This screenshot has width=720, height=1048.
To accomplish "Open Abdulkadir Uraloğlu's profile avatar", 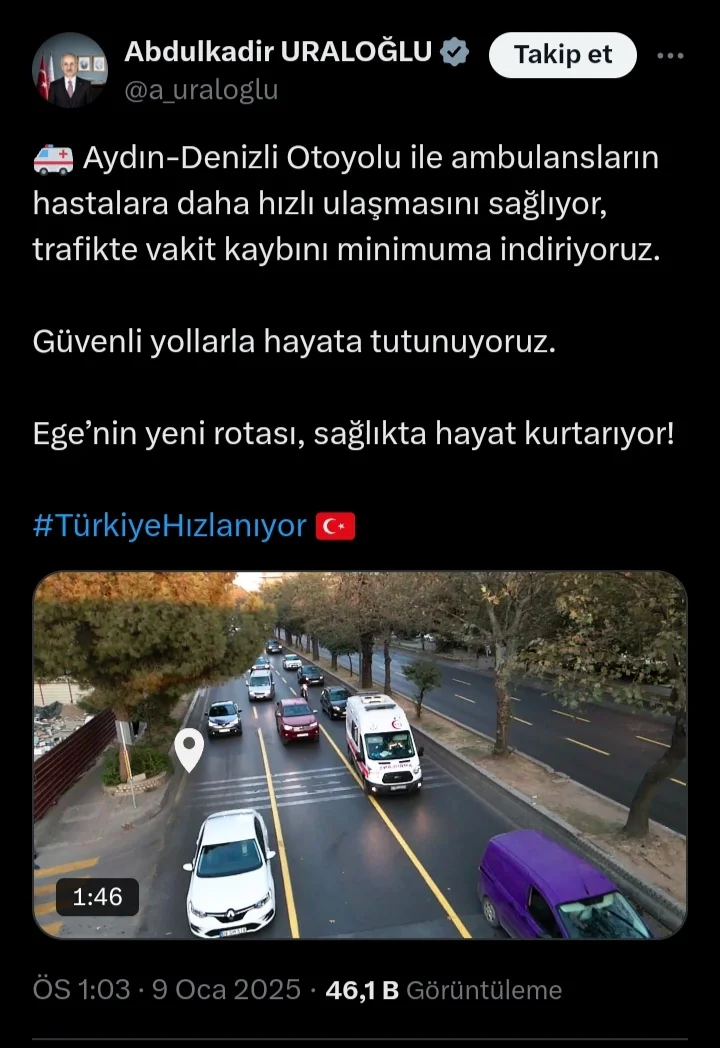I will coord(70,70).
